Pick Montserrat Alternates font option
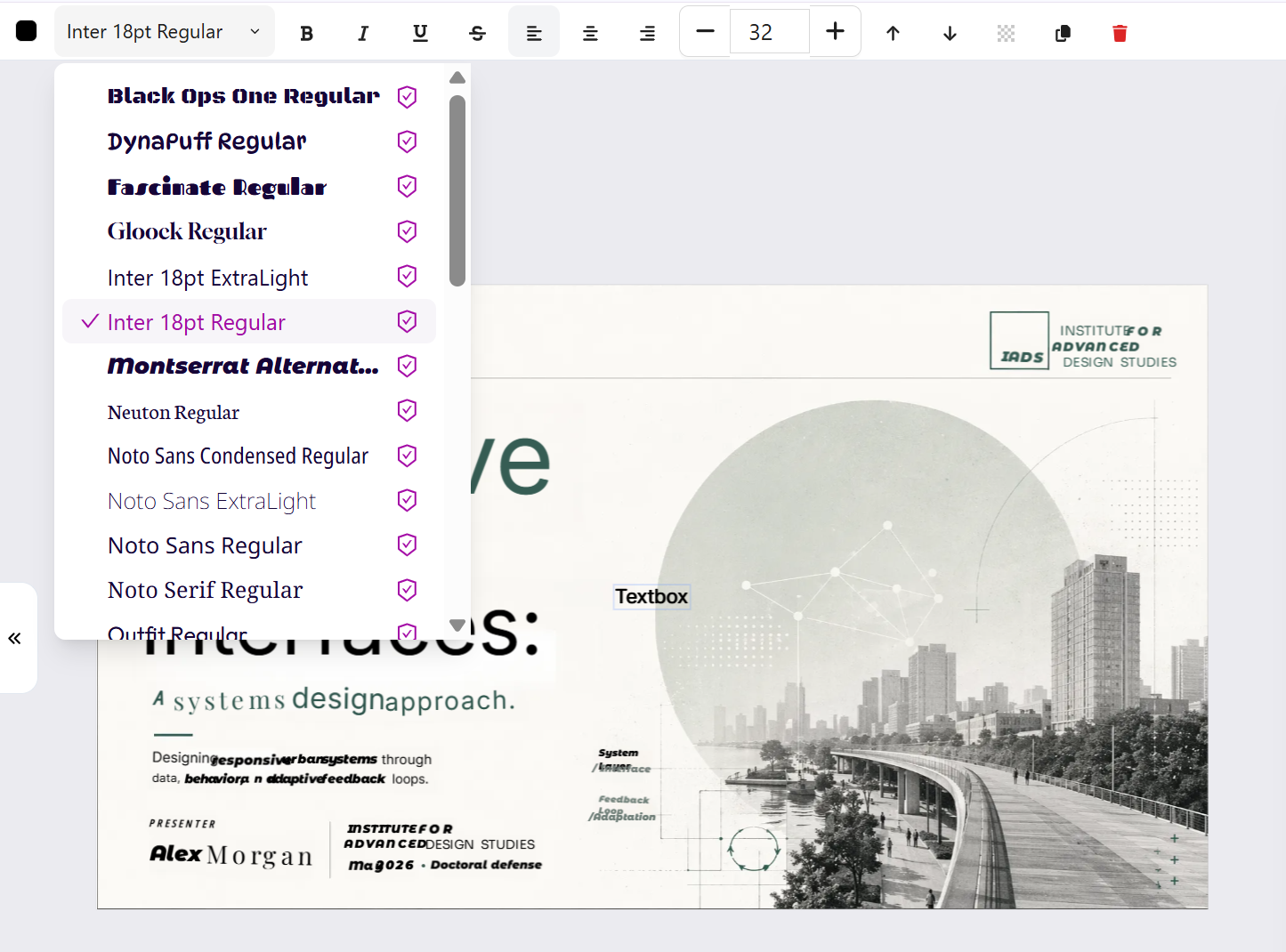 click(249, 366)
